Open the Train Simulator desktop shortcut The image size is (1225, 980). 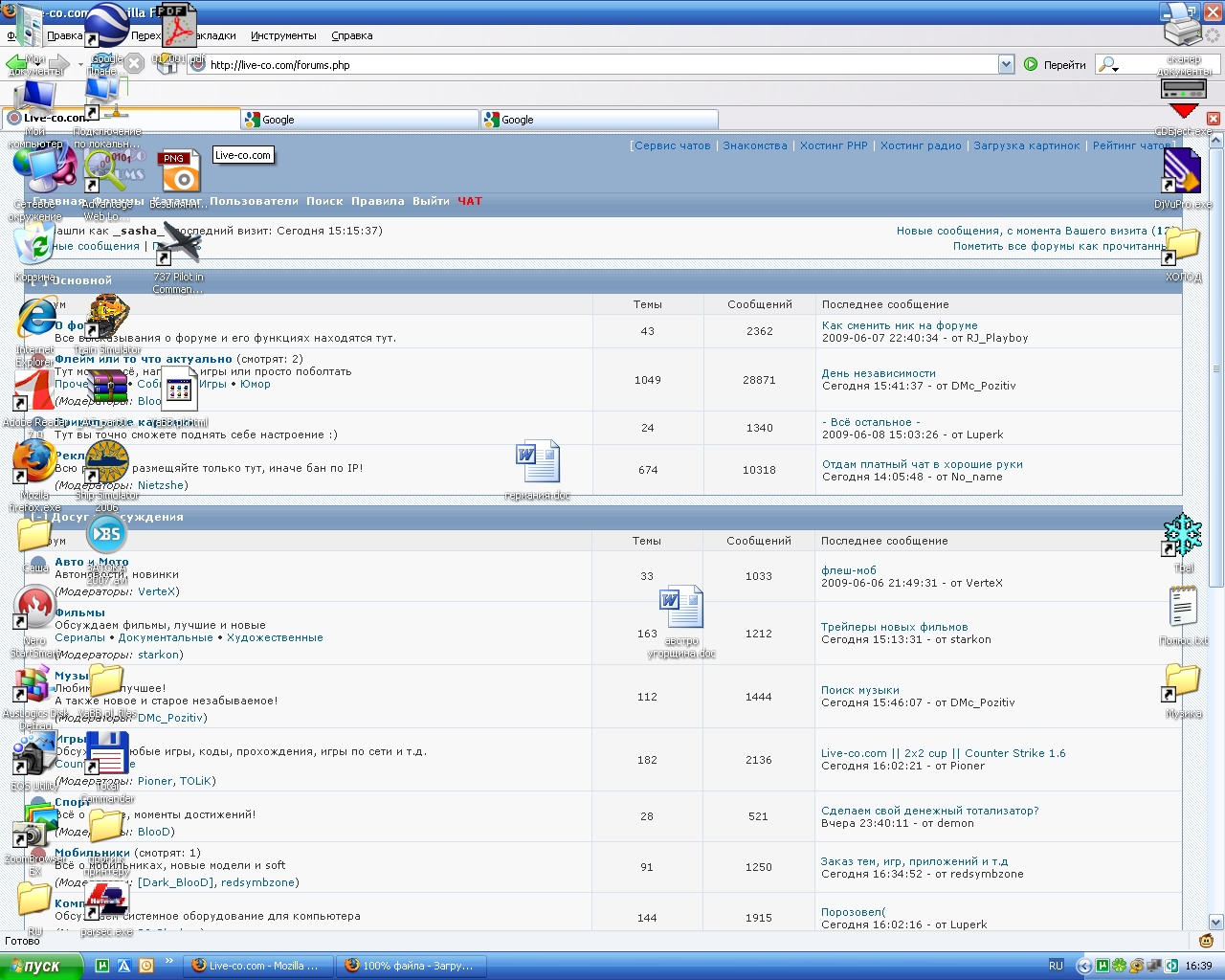107,319
